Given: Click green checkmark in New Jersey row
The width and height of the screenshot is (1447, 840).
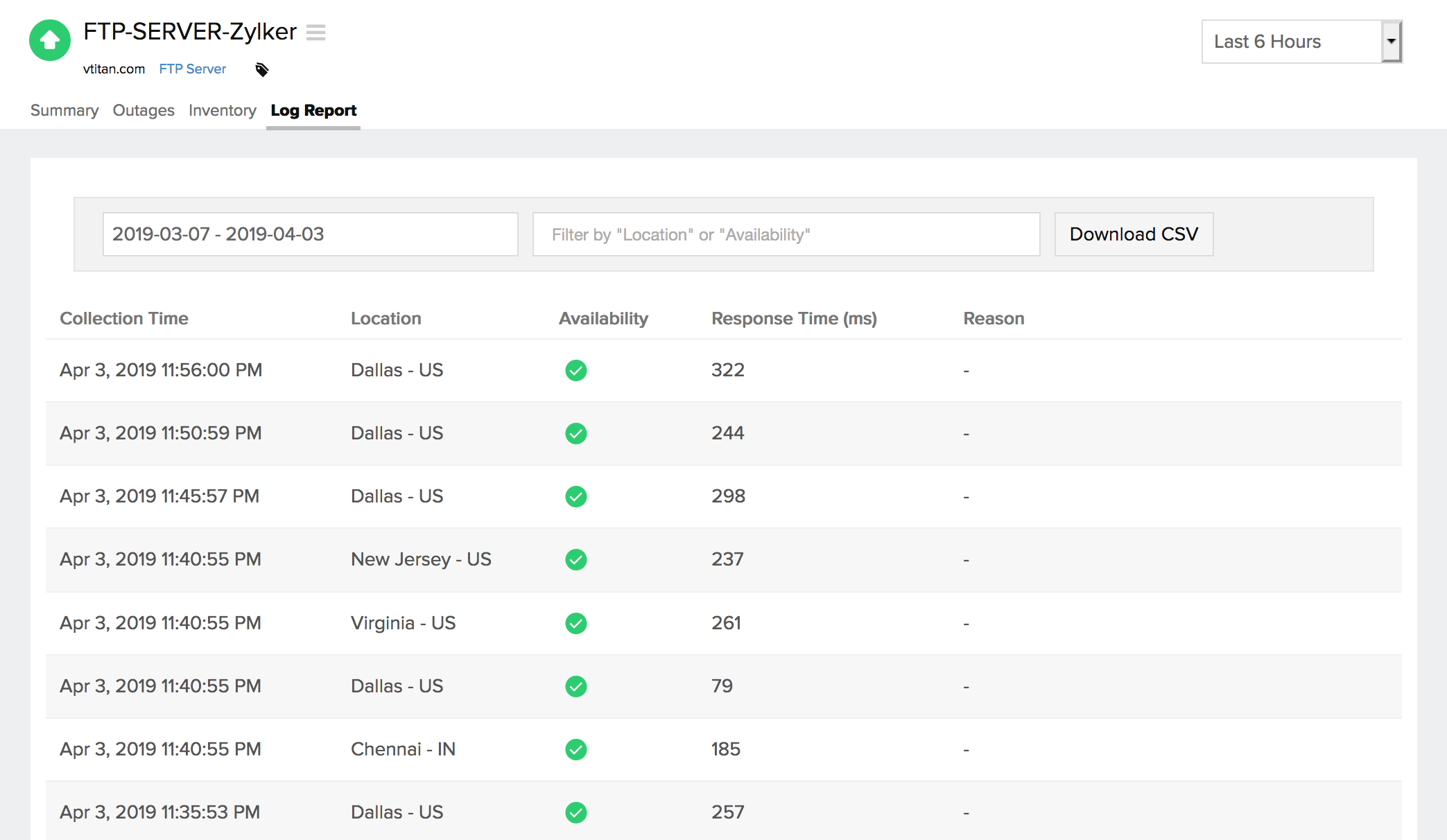Looking at the screenshot, I should (575, 559).
